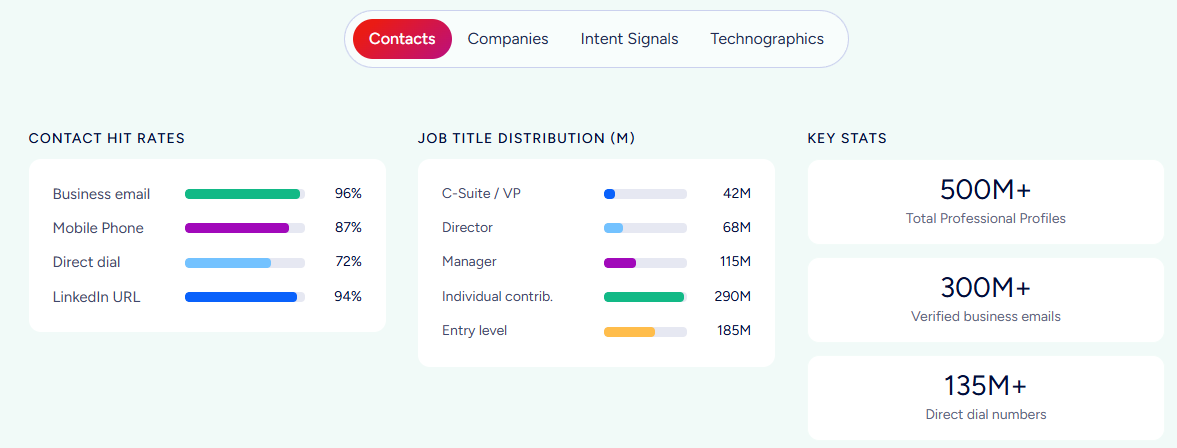The height and width of the screenshot is (448, 1177).
Task: Click the C-Suite / VP distribution bar
Action: (646, 194)
